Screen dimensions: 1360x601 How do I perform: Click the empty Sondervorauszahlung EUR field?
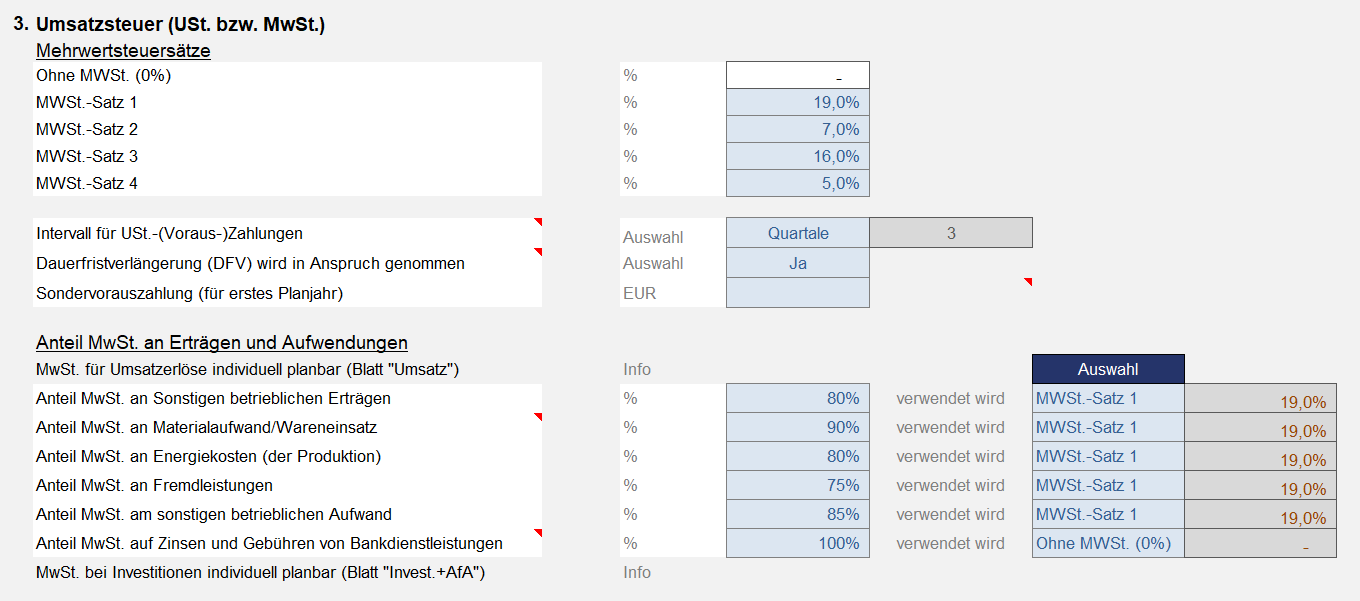click(798, 292)
